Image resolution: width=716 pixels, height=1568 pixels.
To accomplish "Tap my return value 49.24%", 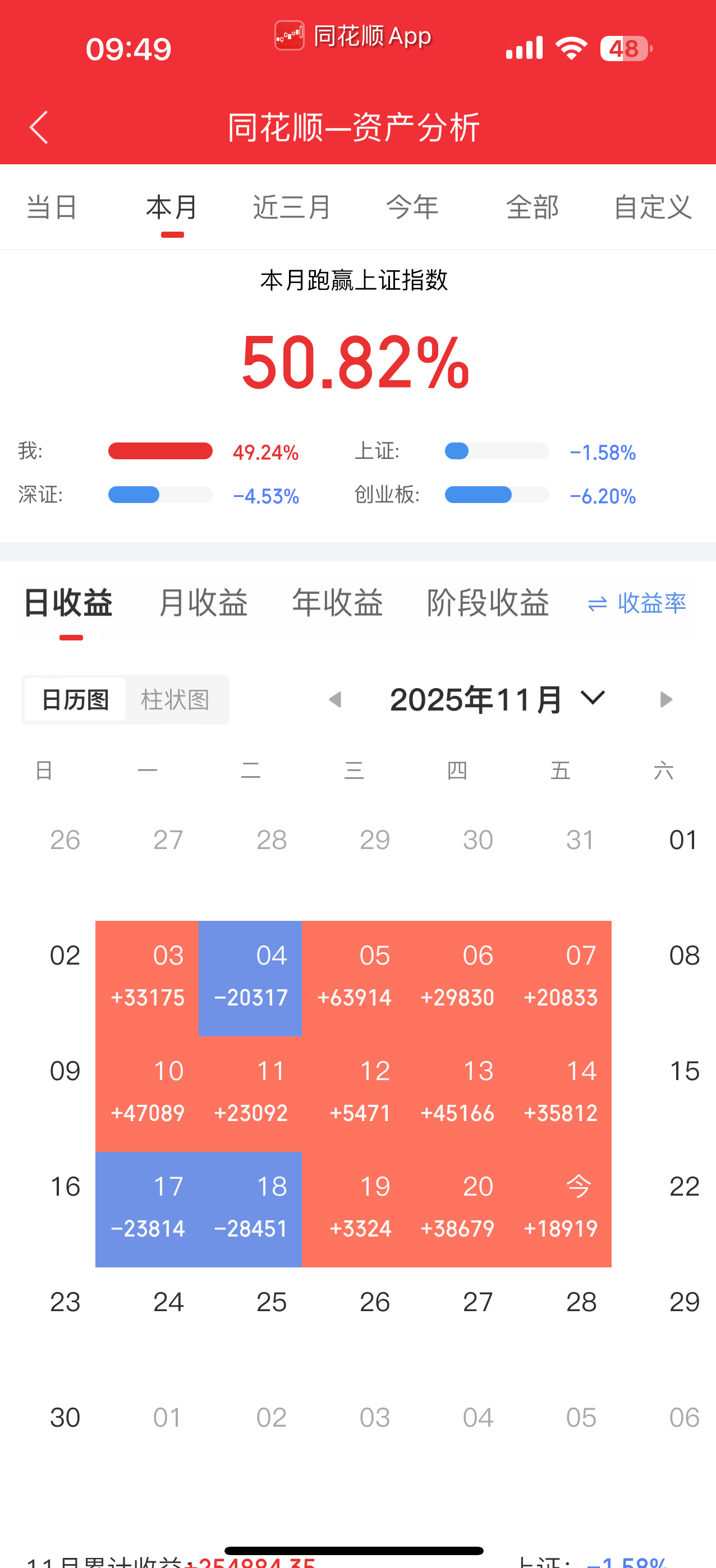I will (x=266, y=452).
